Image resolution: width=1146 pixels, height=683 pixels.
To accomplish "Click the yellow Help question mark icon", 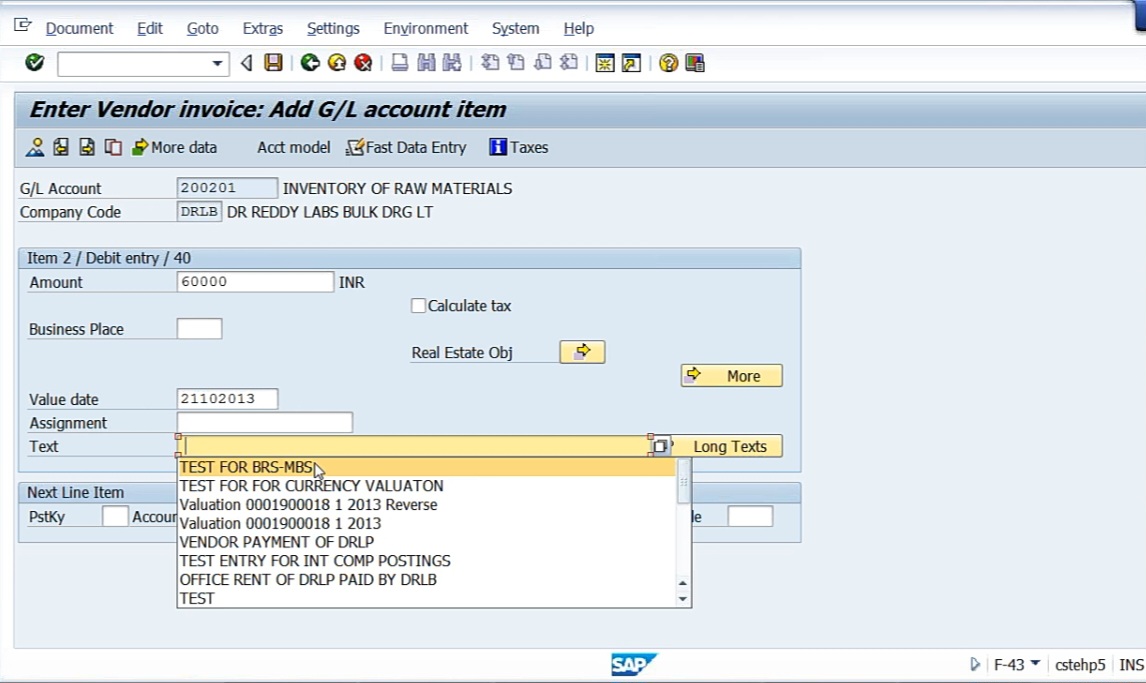I will [x=668, y=63].
